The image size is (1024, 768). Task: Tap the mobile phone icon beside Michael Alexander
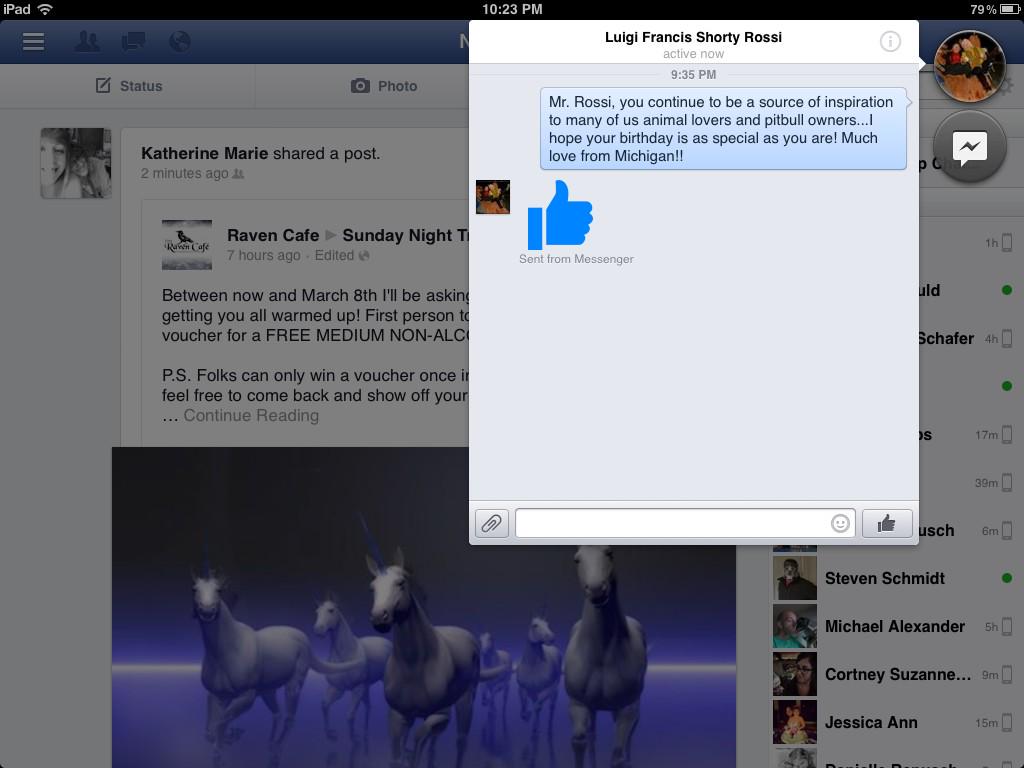pos(1007,626)
